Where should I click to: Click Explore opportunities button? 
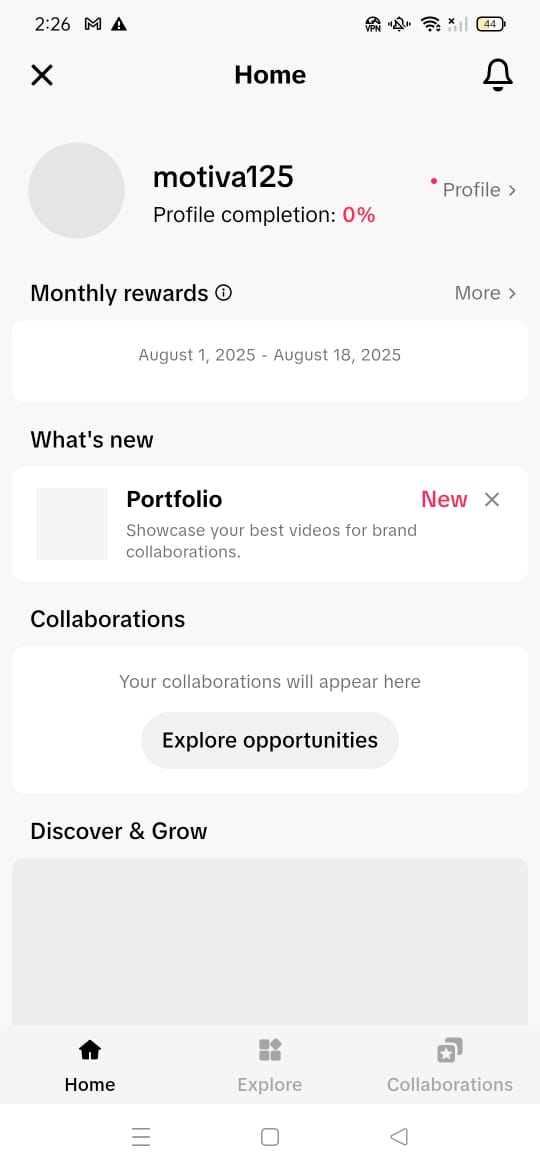coord(270,740)
